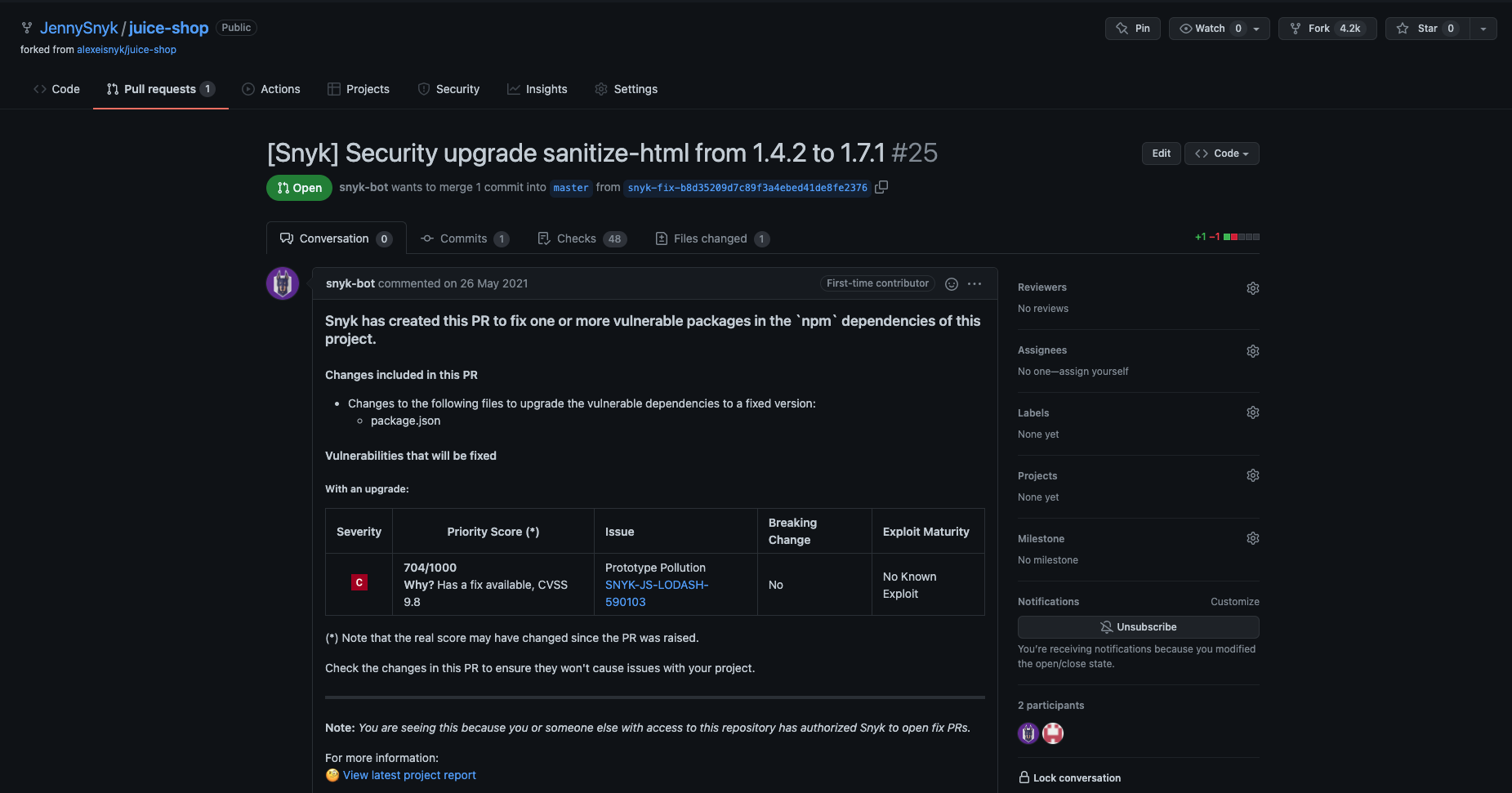Click the First-time contributor badge
The image size is (1512, 793).
coord(877,283)
